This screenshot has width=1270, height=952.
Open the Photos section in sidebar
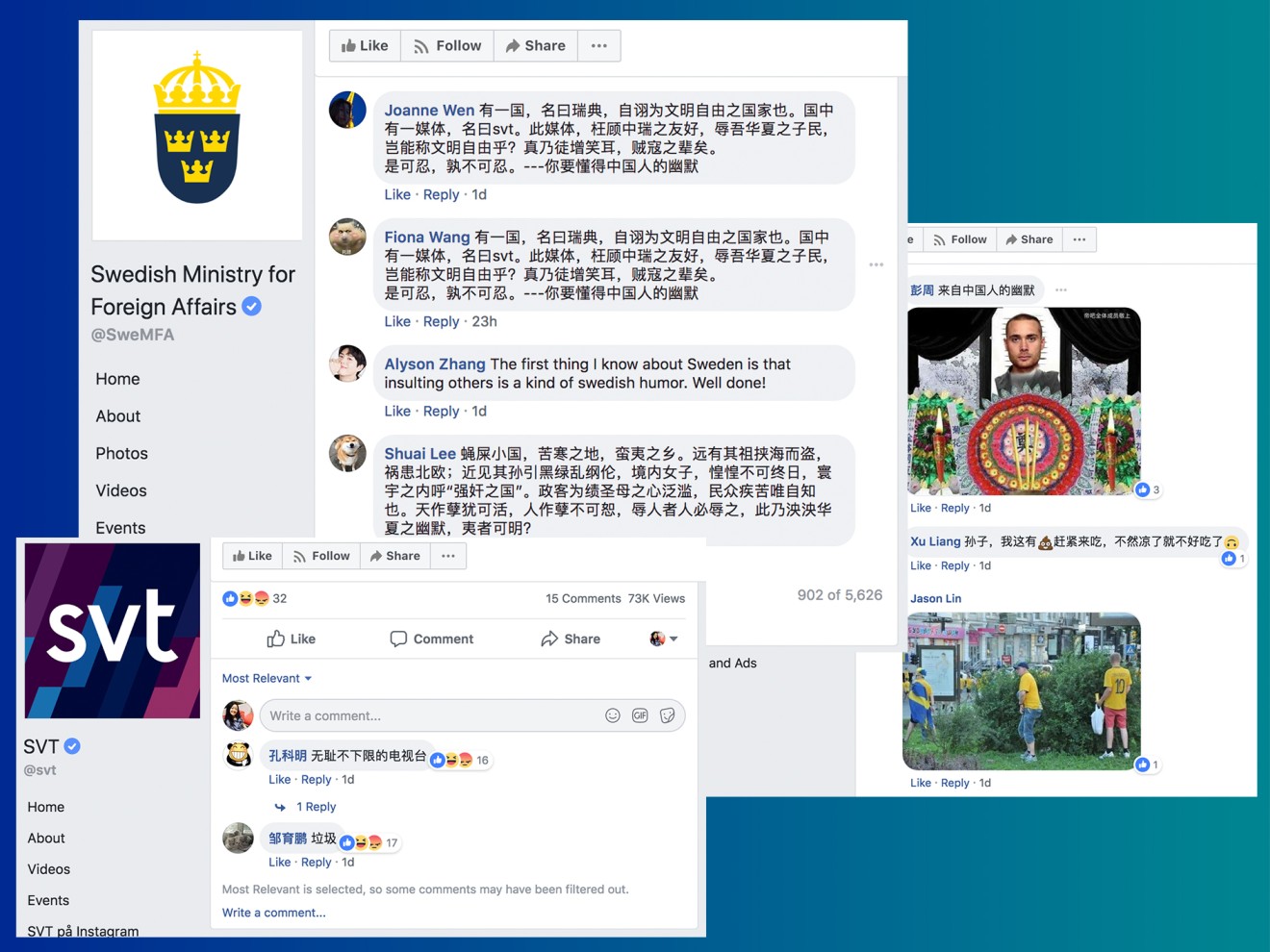click(121, 453)
